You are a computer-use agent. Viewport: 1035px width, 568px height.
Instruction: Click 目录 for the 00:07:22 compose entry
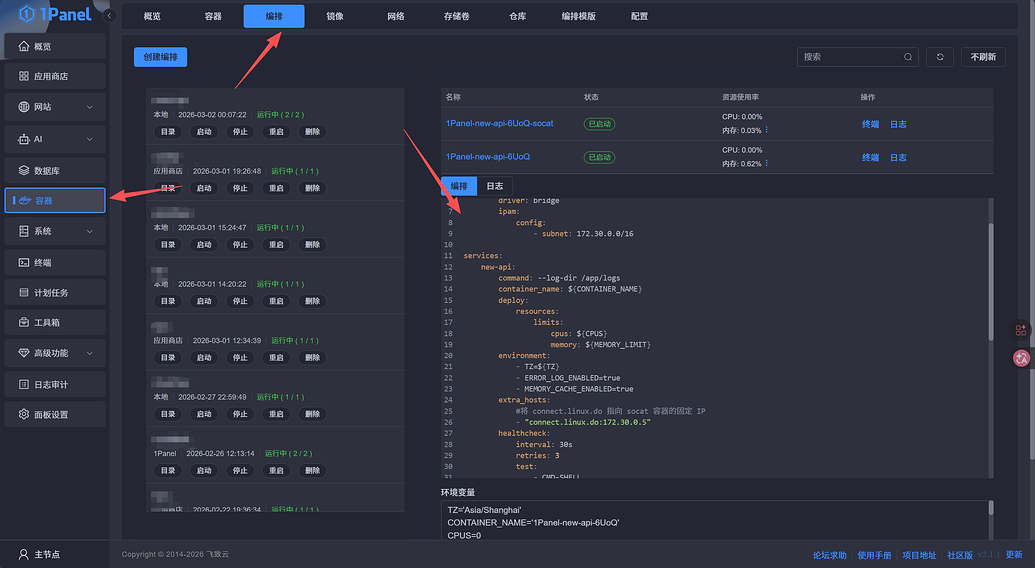tap(168, 132)
